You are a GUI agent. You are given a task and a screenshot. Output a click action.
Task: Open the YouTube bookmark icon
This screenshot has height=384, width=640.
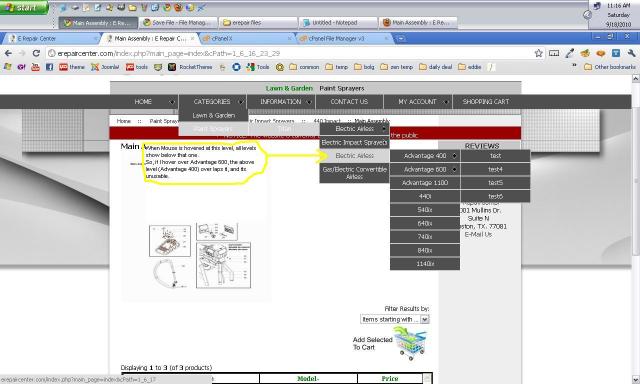click(36, 67)
